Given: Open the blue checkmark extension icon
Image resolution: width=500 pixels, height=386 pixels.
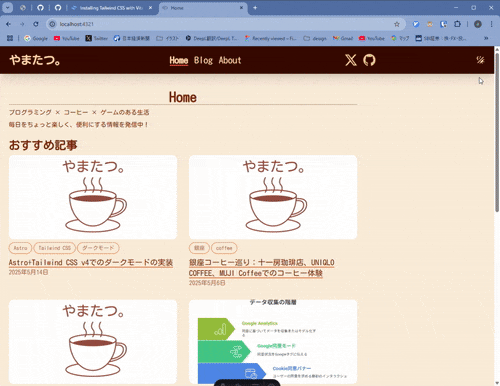Looking at the screenshot, I should [x=416, y=24].
